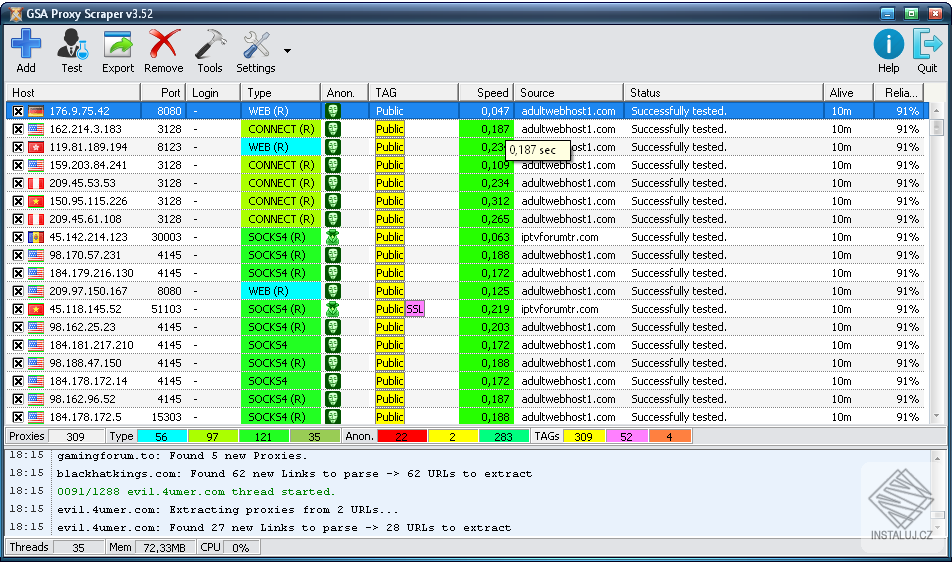Click the red anonymity count swatch showing 22

(401, 436)
